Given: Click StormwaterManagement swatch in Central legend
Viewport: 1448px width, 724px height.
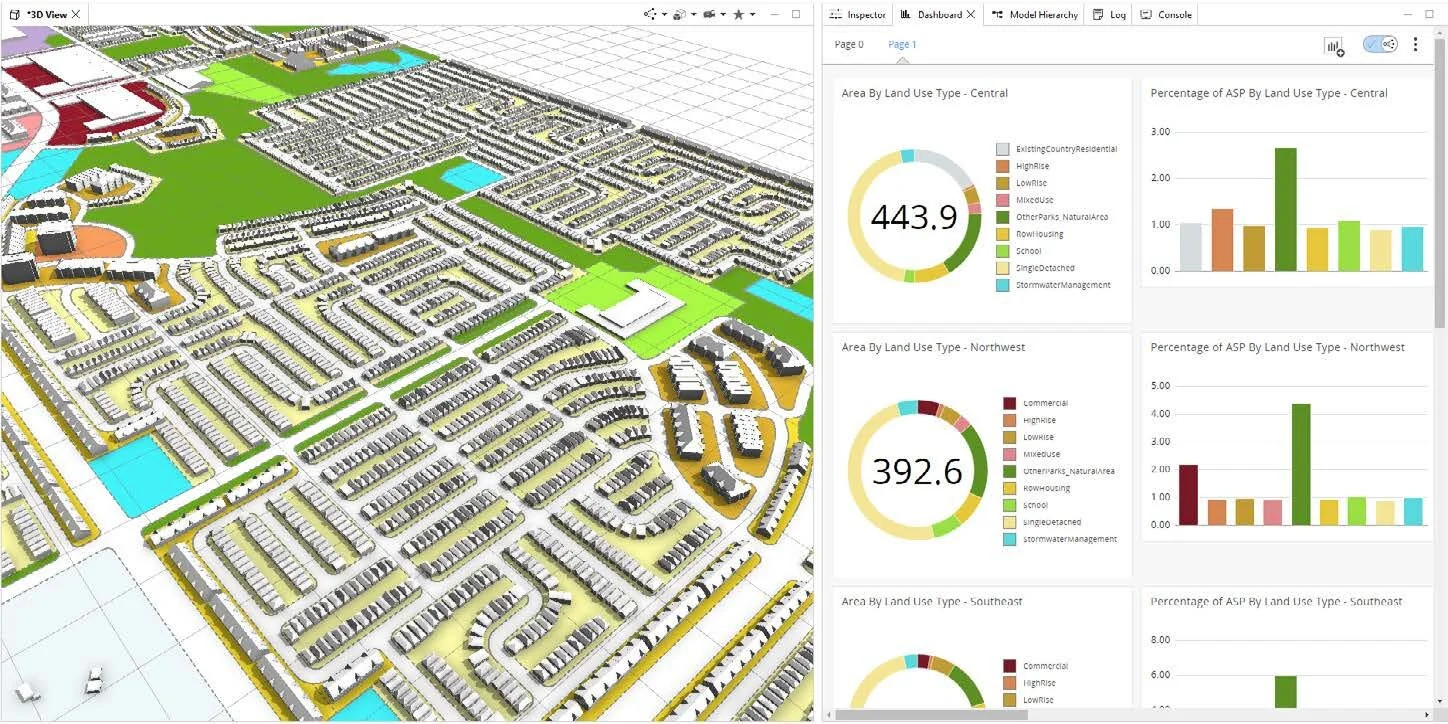Looking at the screenshot, I should pyautogui.click(x=1002, y=285).
